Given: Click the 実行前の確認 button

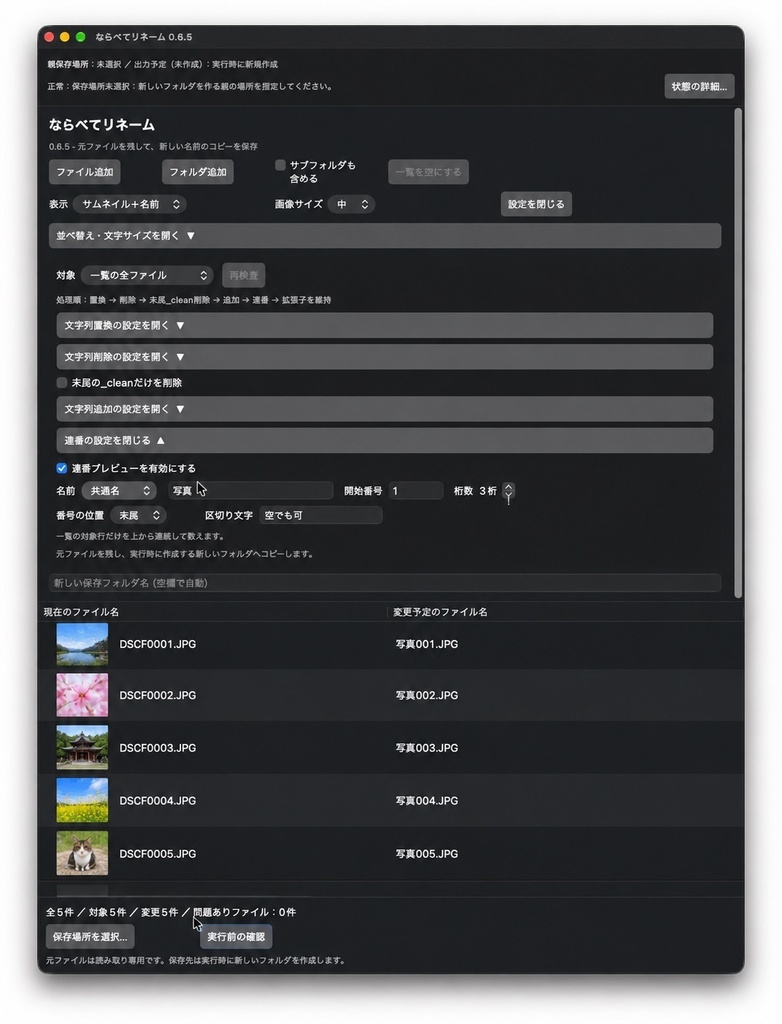Looking at the screenshot, I should point(236,936).
